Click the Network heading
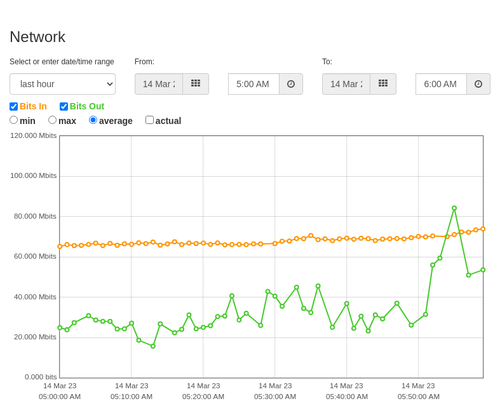 point(38,37)
